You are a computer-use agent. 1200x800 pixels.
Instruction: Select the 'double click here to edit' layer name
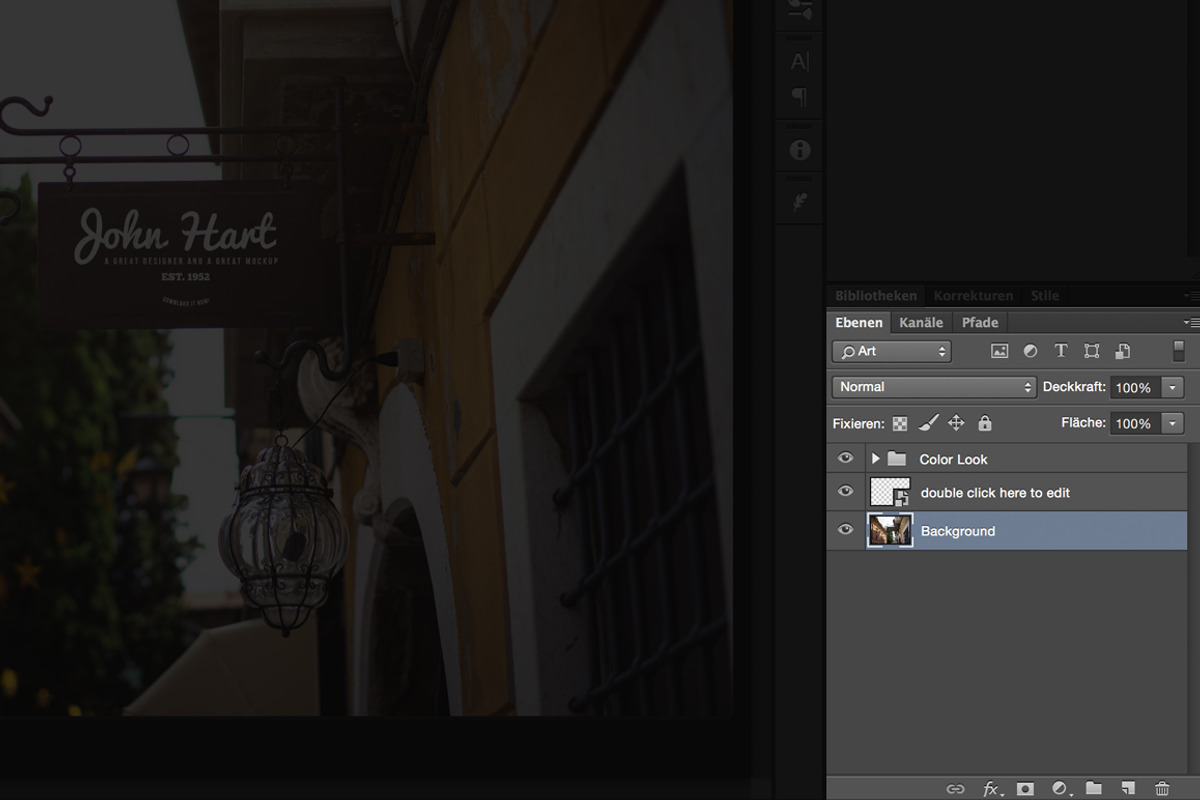[x=995, y=492]
